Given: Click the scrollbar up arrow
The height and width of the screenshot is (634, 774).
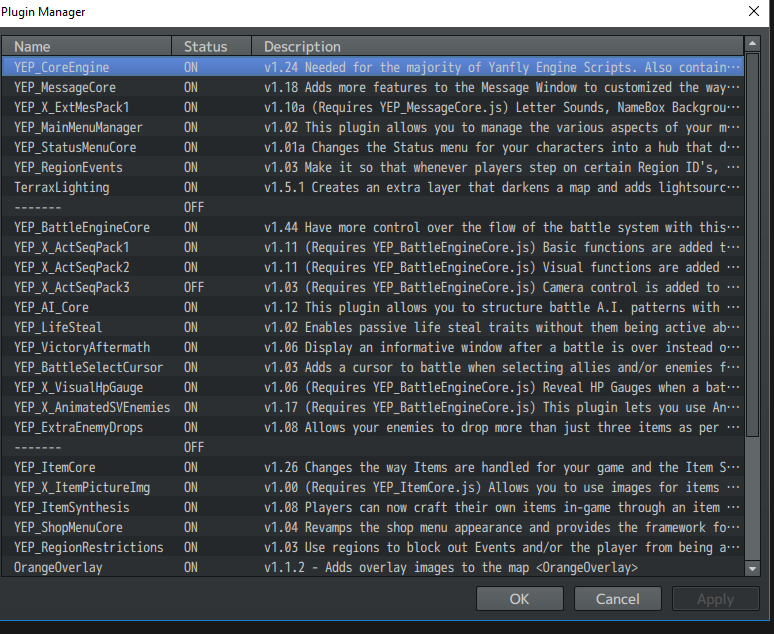Looking at the screenshot, I should click(x=752, y=43).
